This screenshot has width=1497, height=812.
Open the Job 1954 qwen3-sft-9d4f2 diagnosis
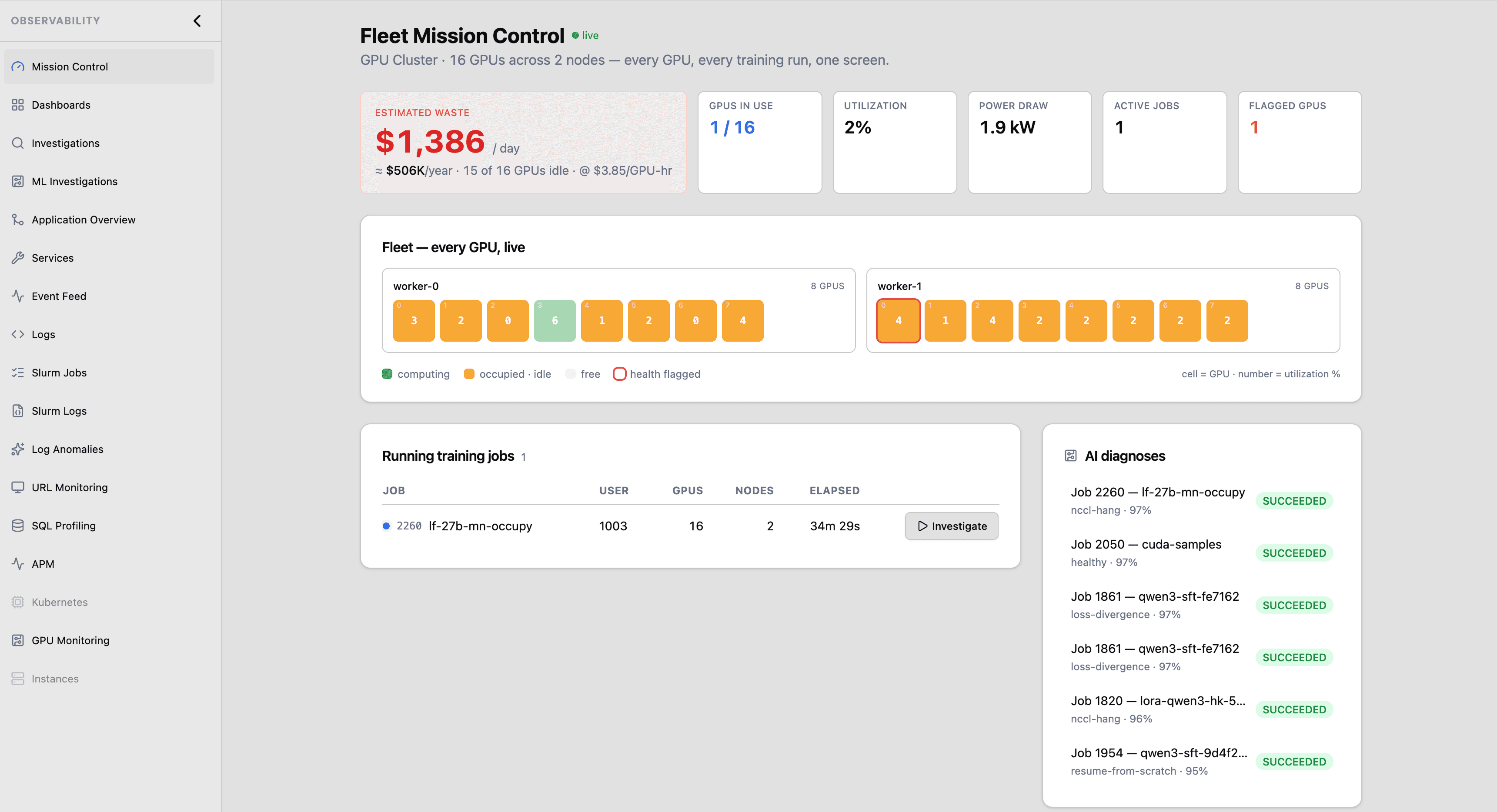click(1202, 762)
